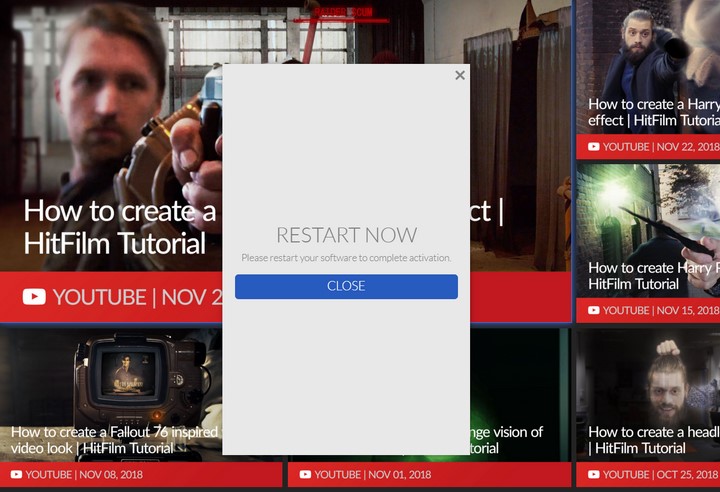Image resolution: width=720 pixels, height=492 pixels.
Task: Click YouTube icon beside NOV 22, 2018
Action: point(594,147)
